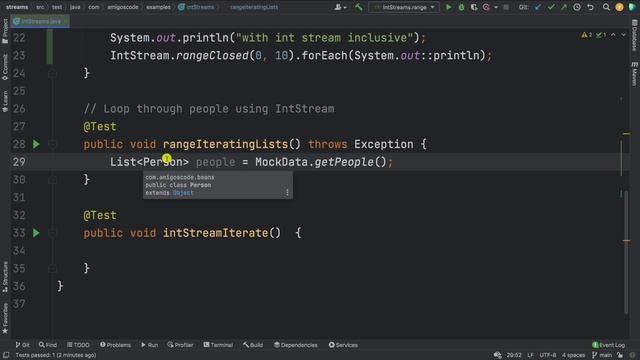Open the Find tool window
640x360 pixels.
[48, 345]
